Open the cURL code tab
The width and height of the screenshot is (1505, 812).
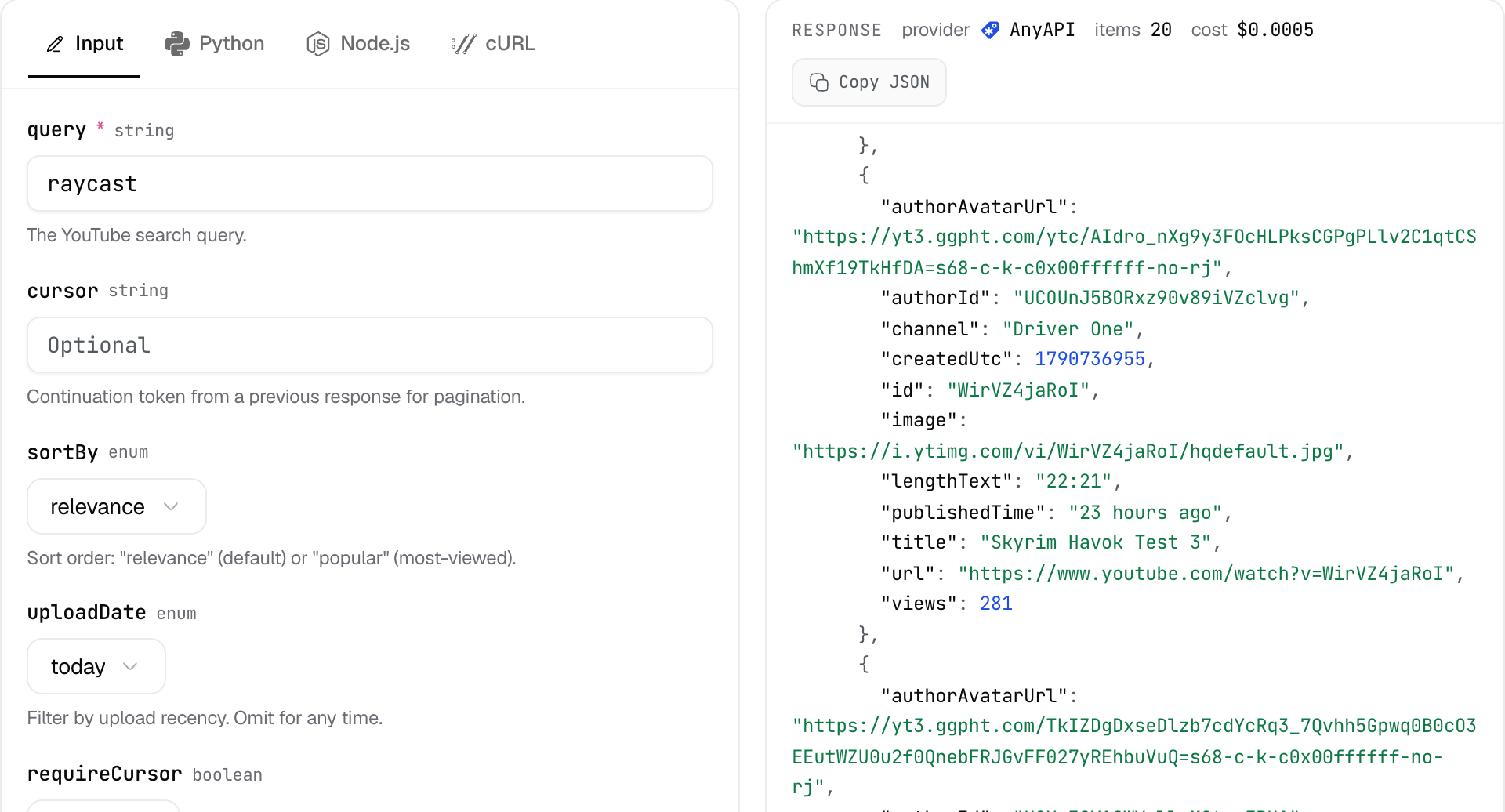point(493,44)
